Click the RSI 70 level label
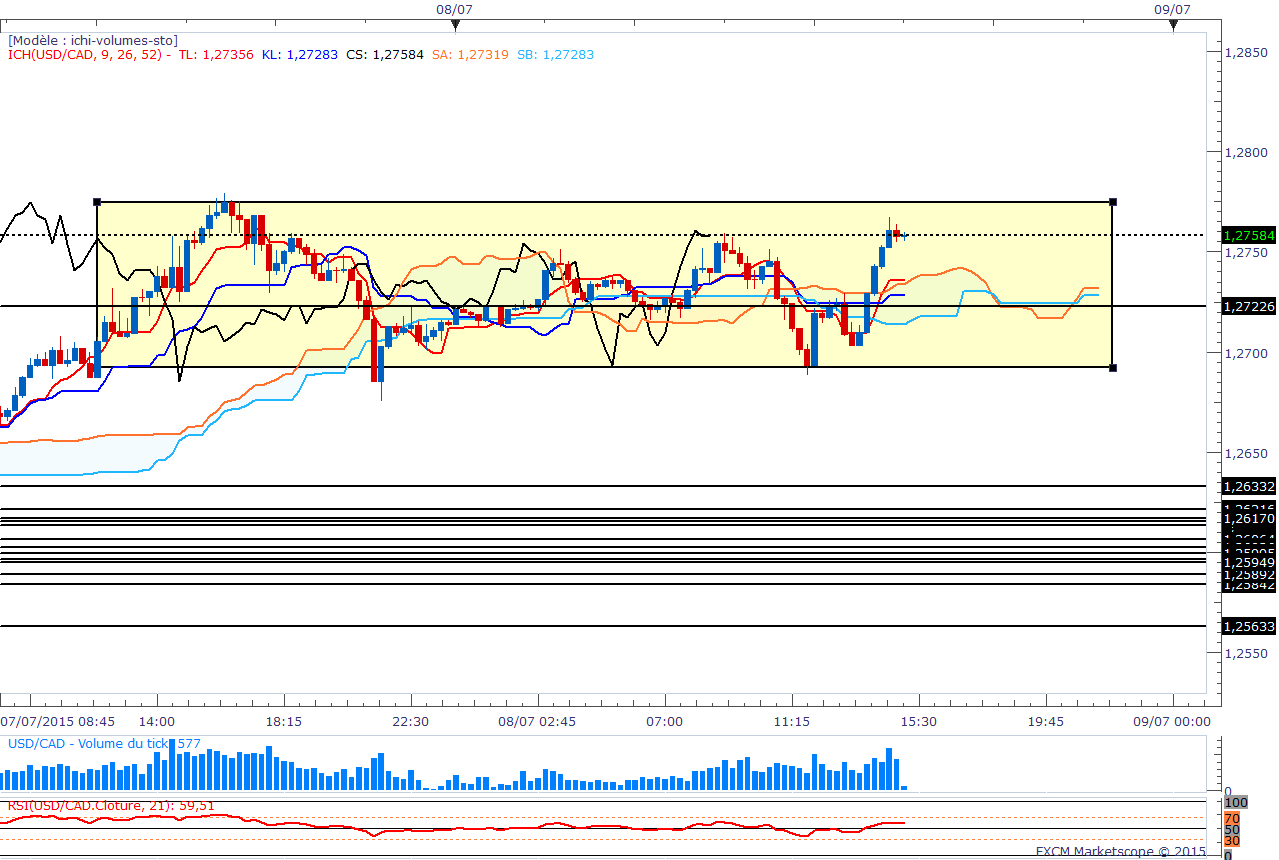 (x=1232, y=818)
